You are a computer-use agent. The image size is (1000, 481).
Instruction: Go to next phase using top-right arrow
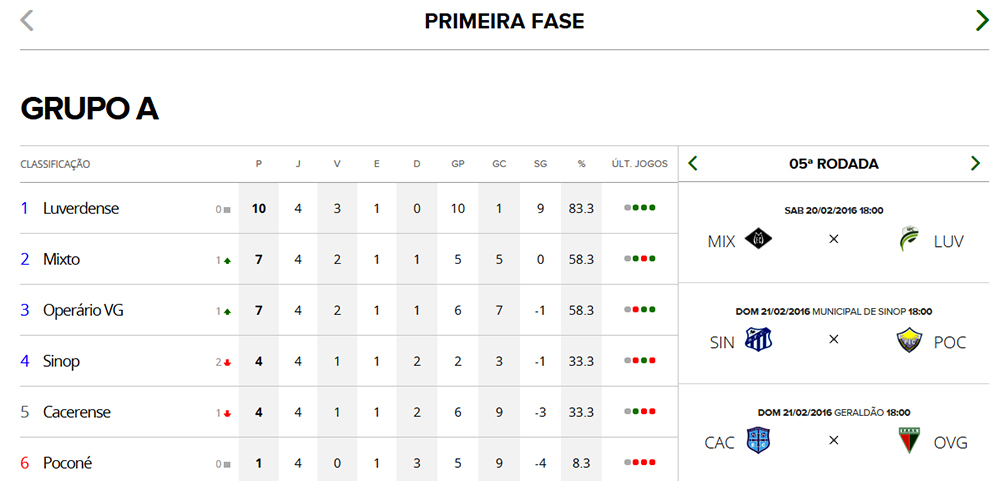pyautogui.click(x=982, y=21)
